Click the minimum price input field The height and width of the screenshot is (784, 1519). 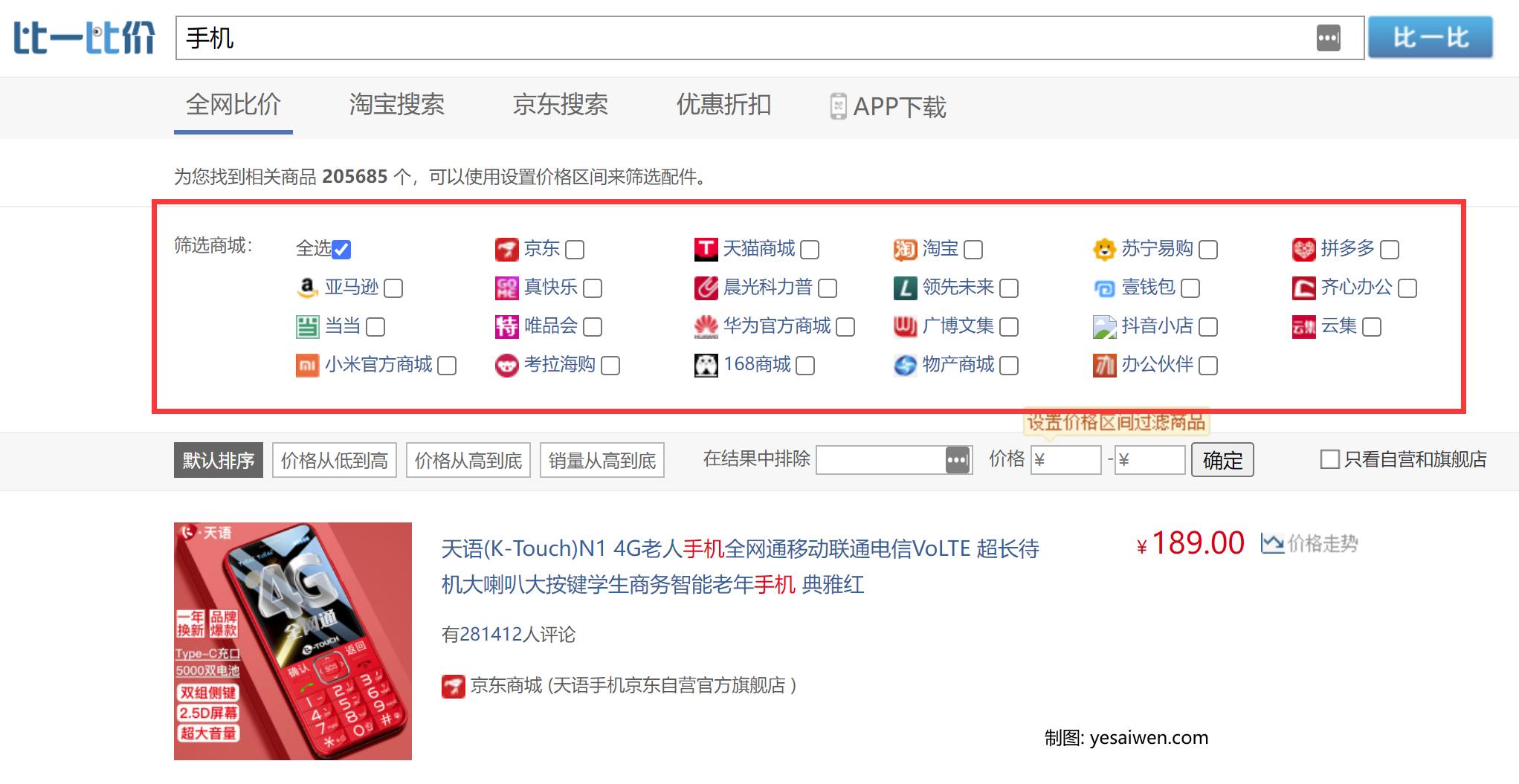pos(1067,460)
